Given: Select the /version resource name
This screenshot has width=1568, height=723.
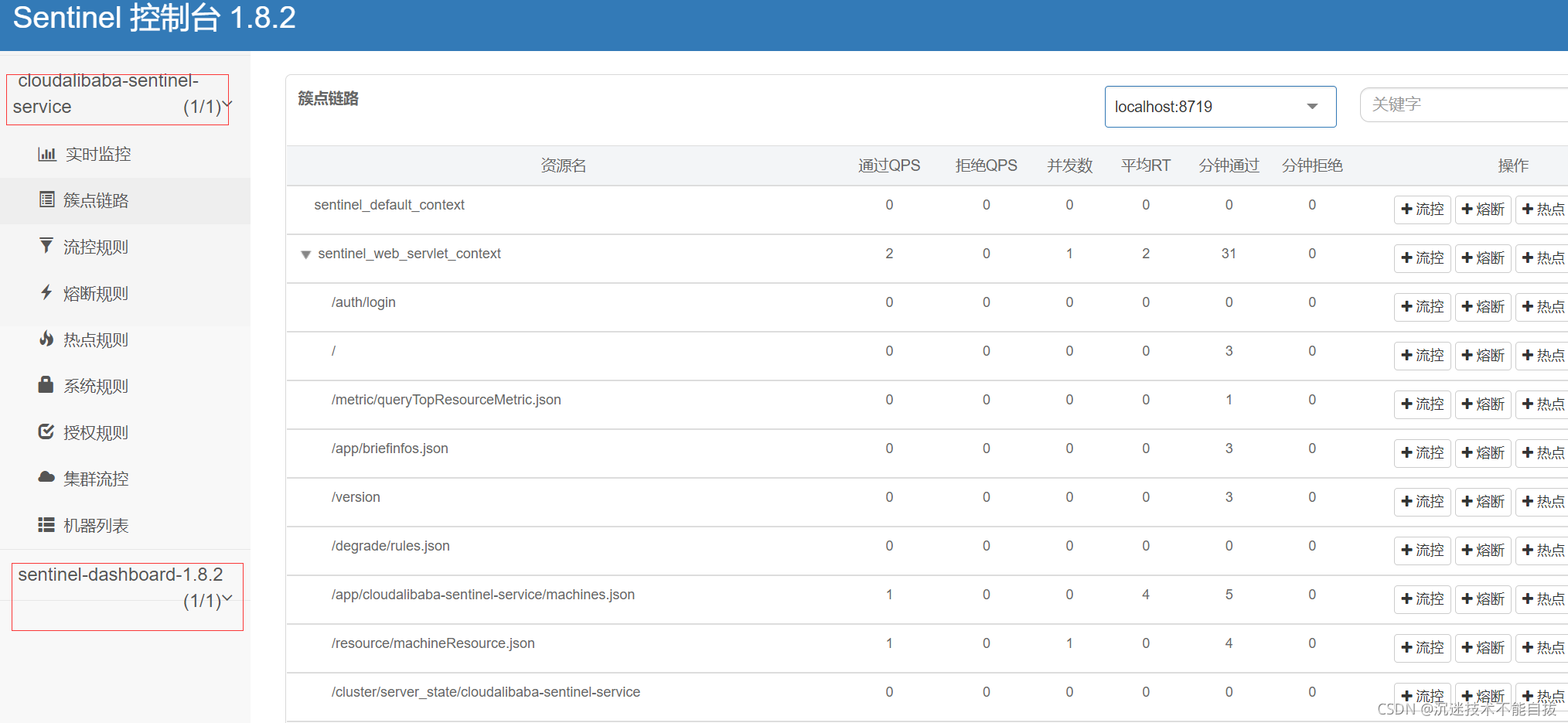Looking at the screenshot, I should point(356,497).
